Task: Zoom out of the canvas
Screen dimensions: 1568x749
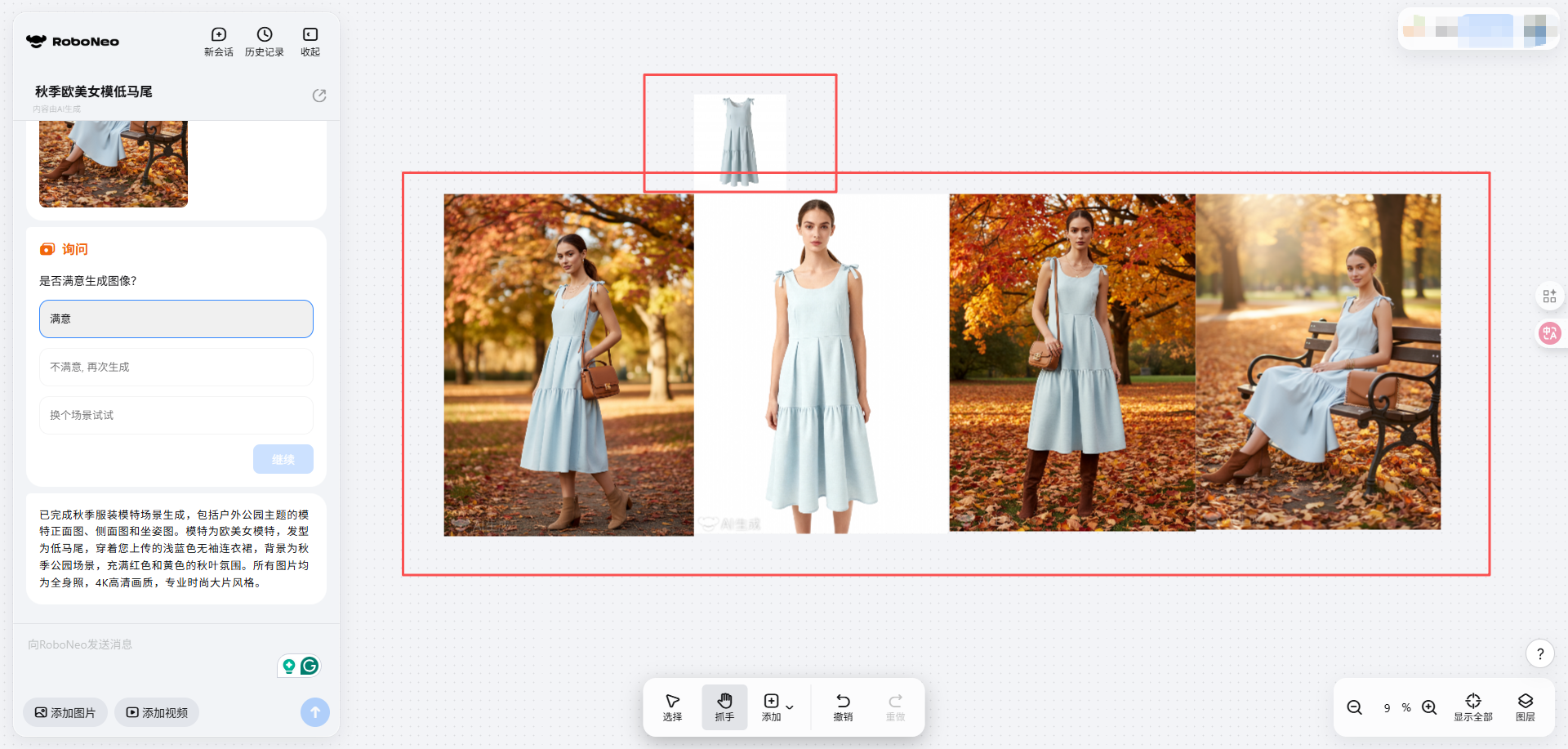Action: pos(1354,707)
